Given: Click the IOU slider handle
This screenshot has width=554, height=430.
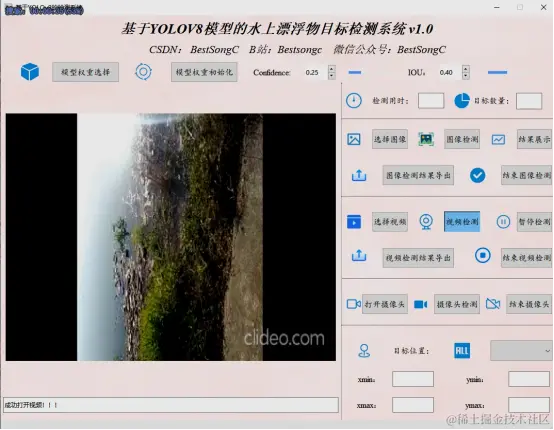Looking at the screenshot, I should pyautogui.click(x=497, y=72).
